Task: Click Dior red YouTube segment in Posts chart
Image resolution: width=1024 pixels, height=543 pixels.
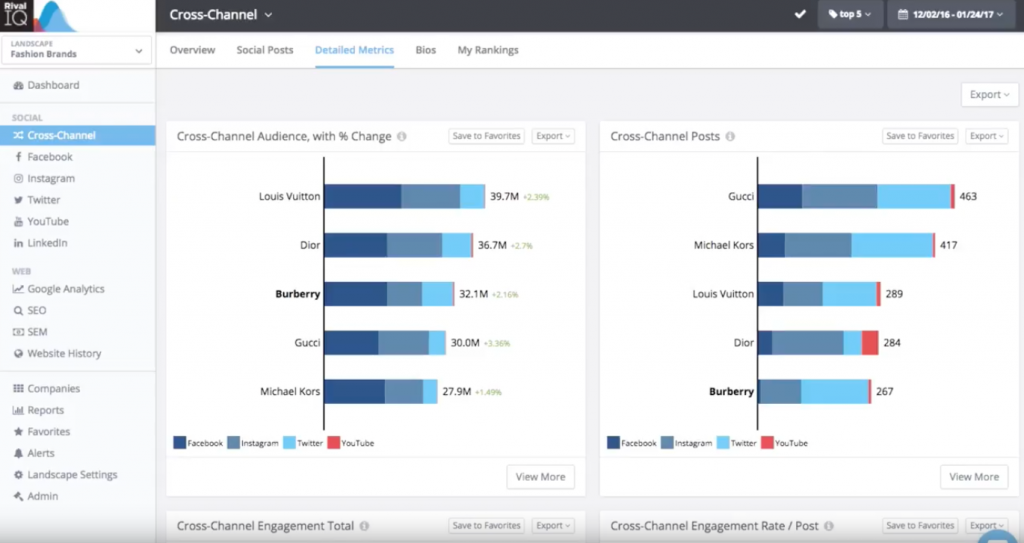Action: coord(870,343)
